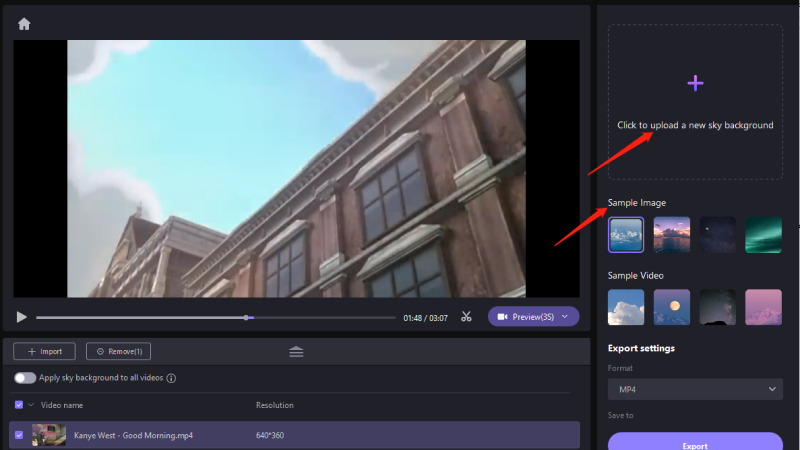This screenshot has width=800, height=450.
Task: Choose the pink sky sample video
Action: (764, 307)
